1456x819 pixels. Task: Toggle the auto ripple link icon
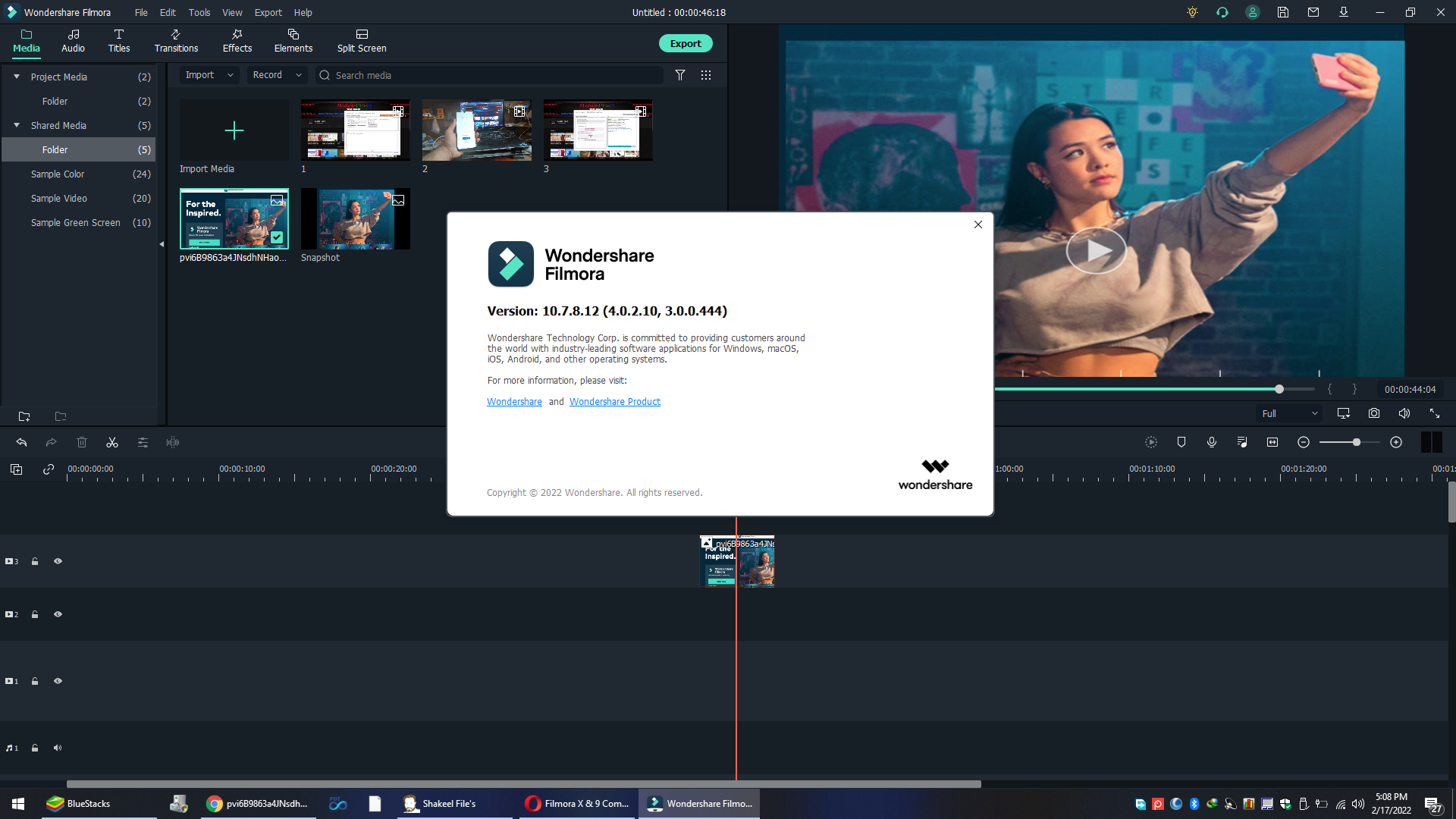(x=49, y=469)
